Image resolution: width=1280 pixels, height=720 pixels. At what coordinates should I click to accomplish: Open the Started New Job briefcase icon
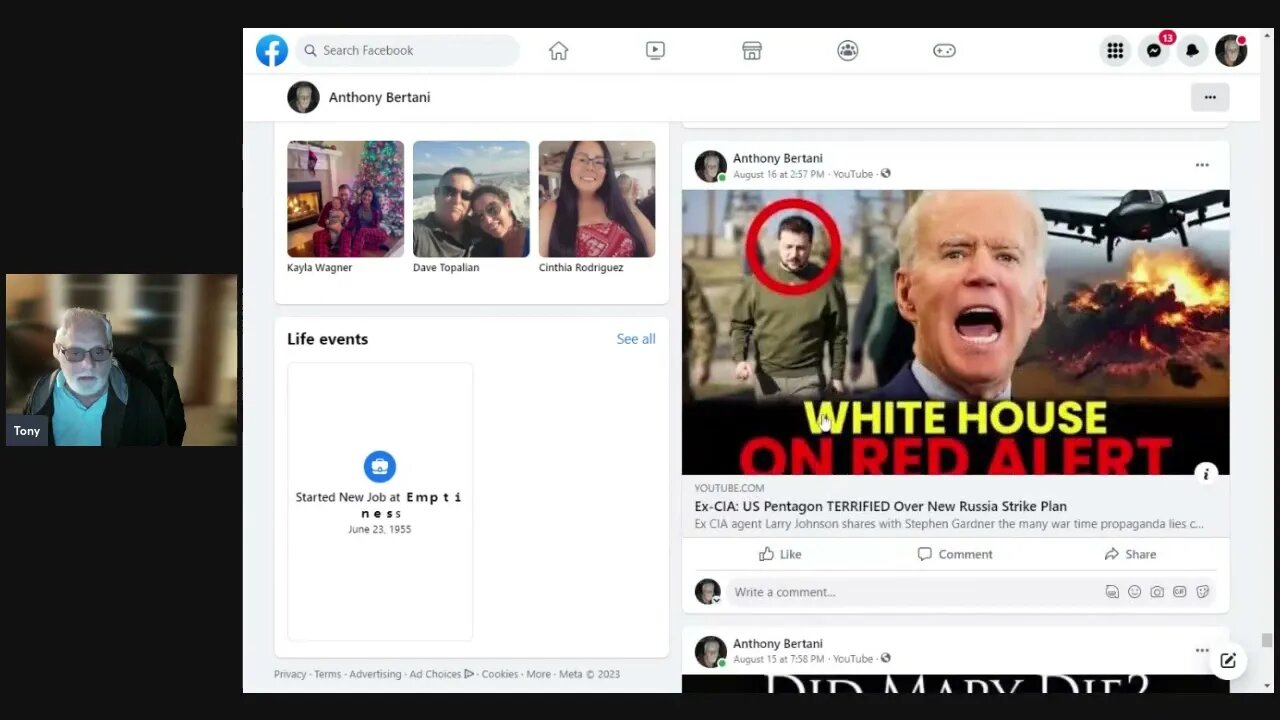[380, 466]
